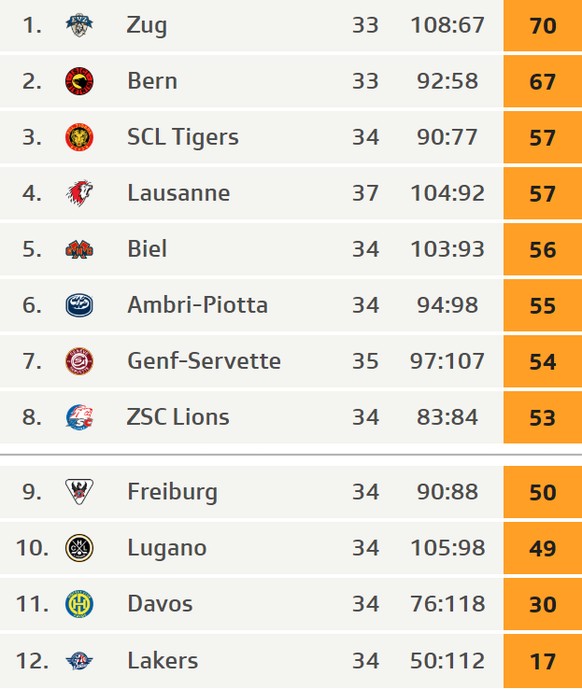Click Lakers' 17 points cell
This screenshot has width=582, height=689.
pyautogui.click(x=543, y=660)
